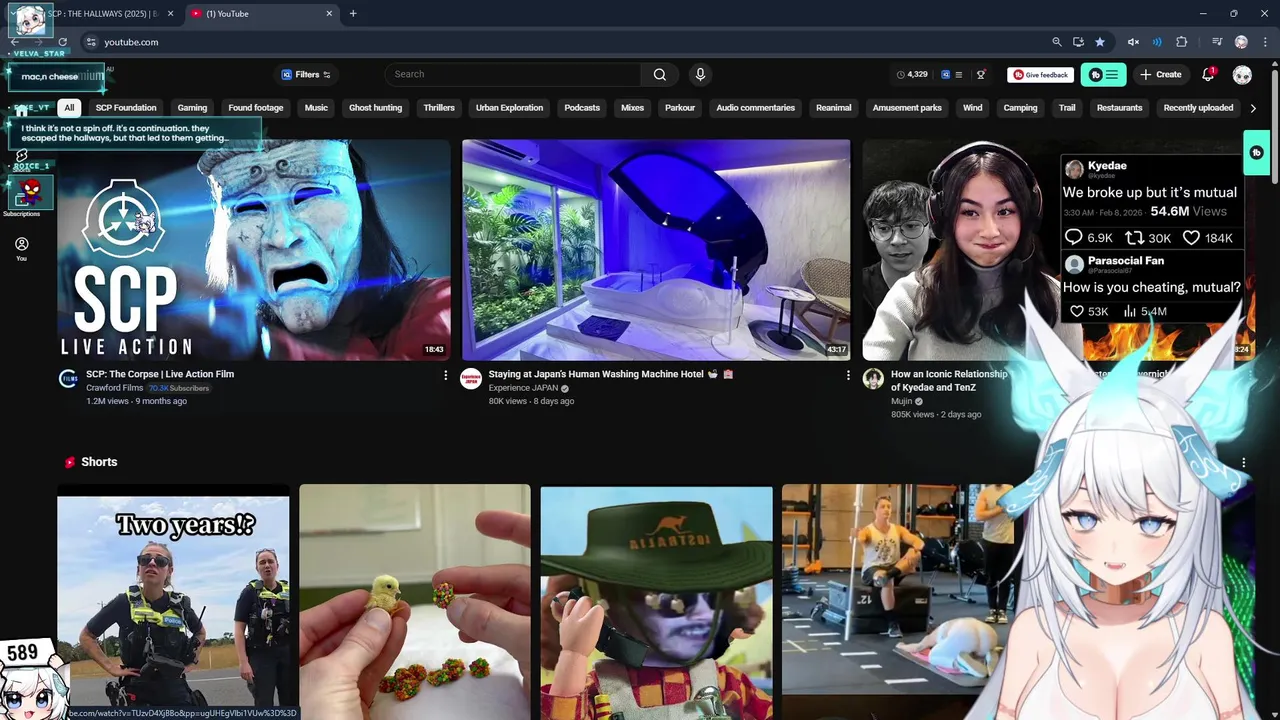
Task: Click the blue sound waves extension icon
Action: pos(1157,42)
